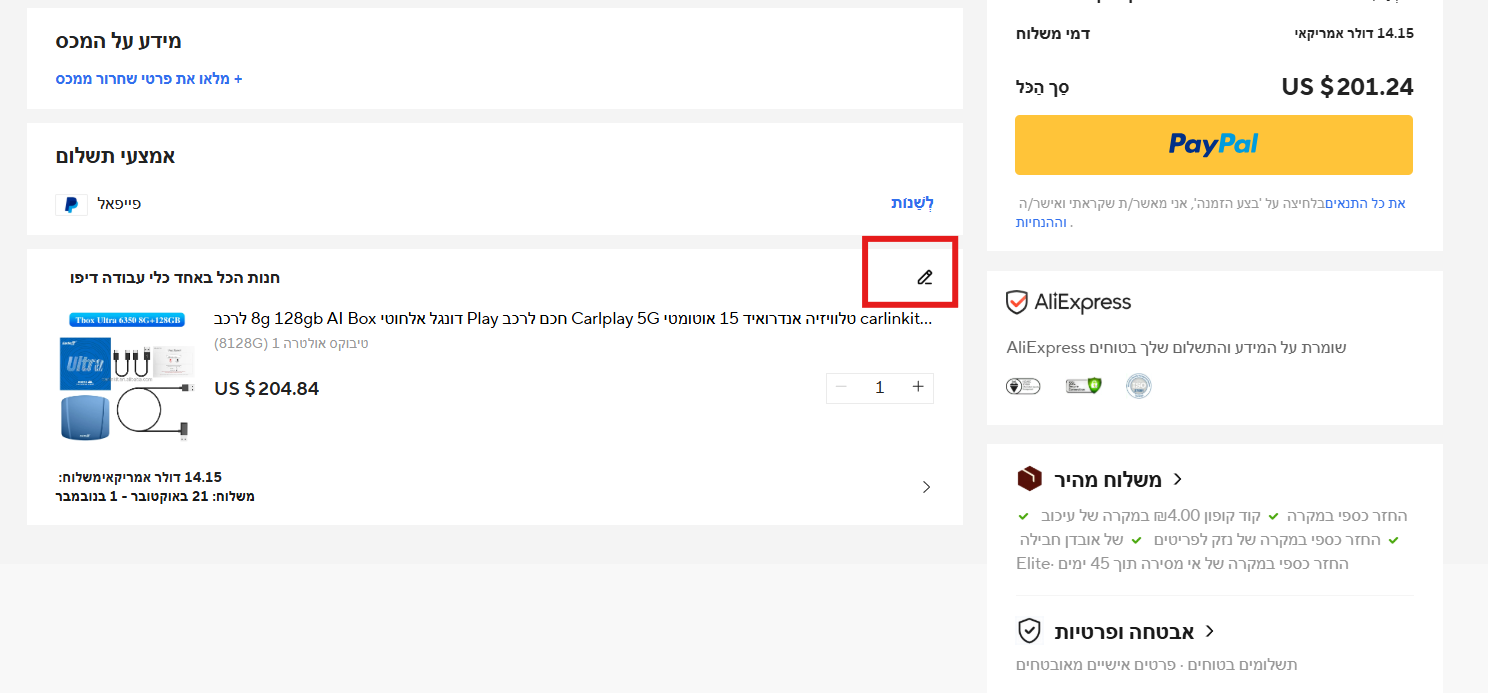The width and height of the screenshot is (1488, 693).
Task: Click the Carlplay AI Box product title
Action: (573, 319)
